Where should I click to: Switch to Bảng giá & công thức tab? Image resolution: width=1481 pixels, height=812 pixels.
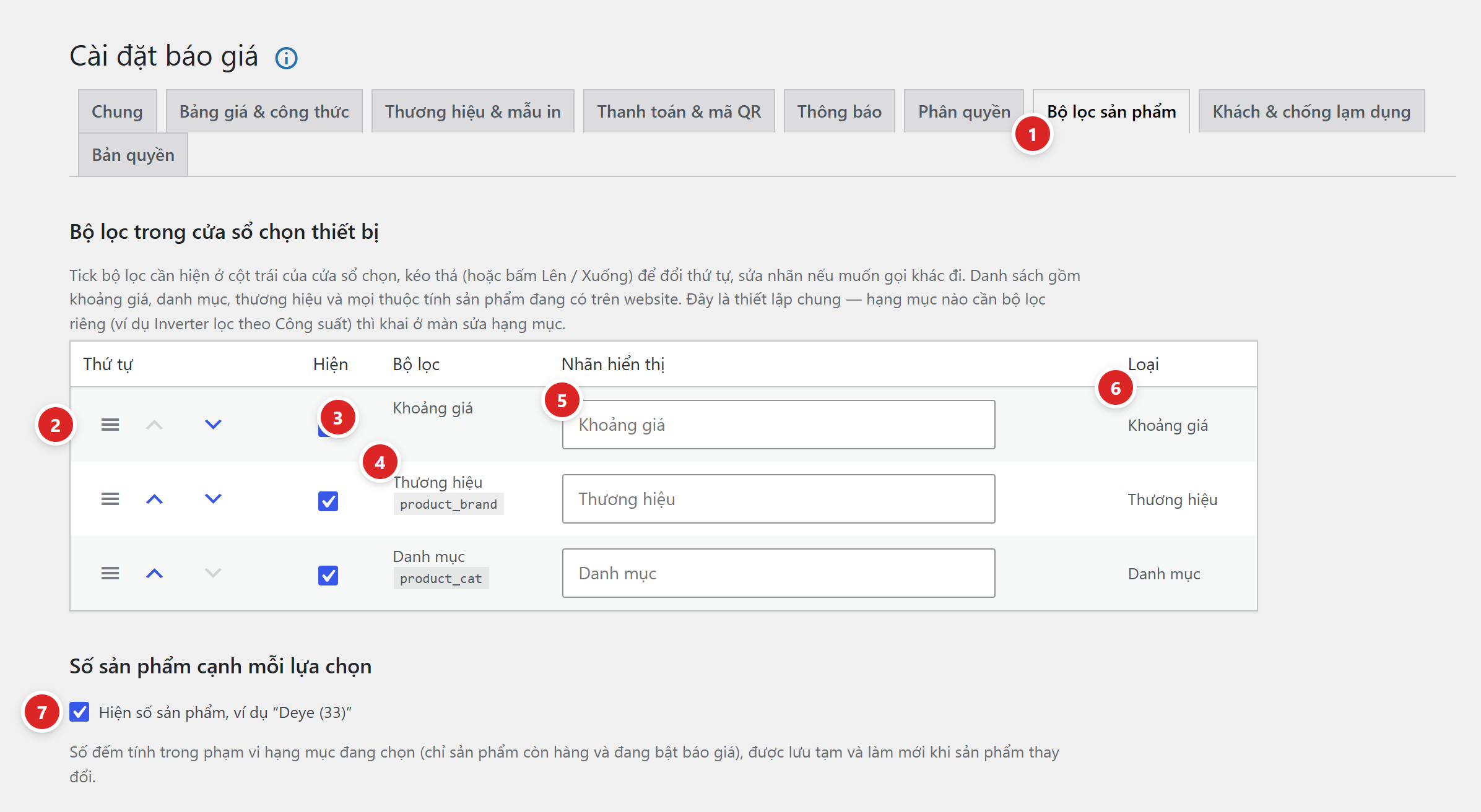[264, 111]
